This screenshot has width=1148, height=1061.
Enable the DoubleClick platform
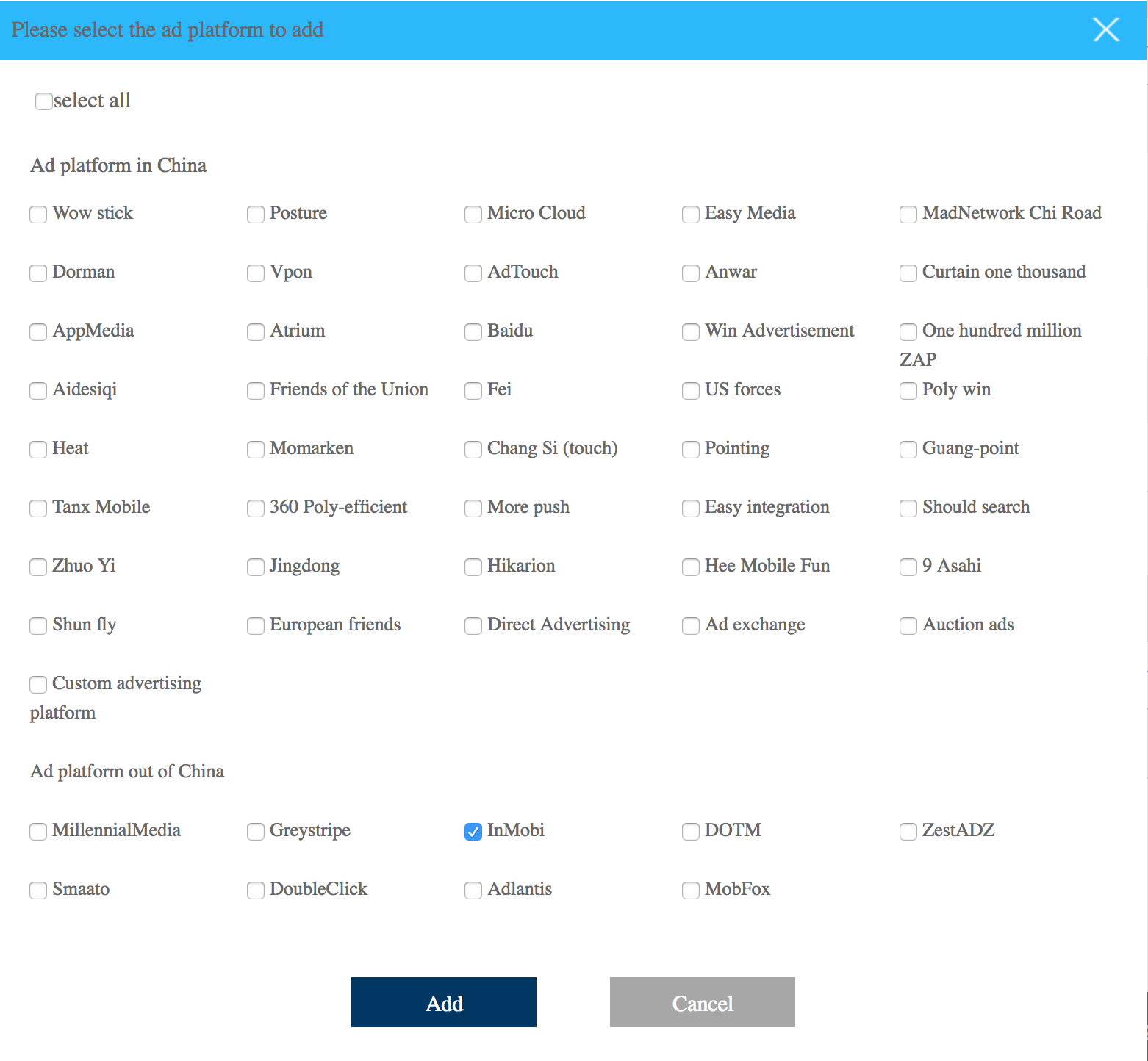point(256,891)
